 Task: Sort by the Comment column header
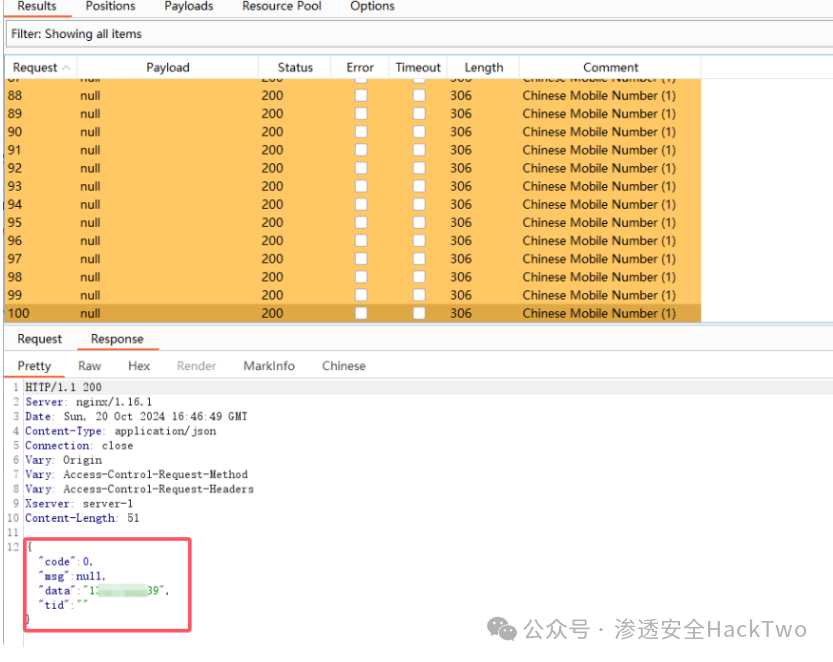[610, 67]
